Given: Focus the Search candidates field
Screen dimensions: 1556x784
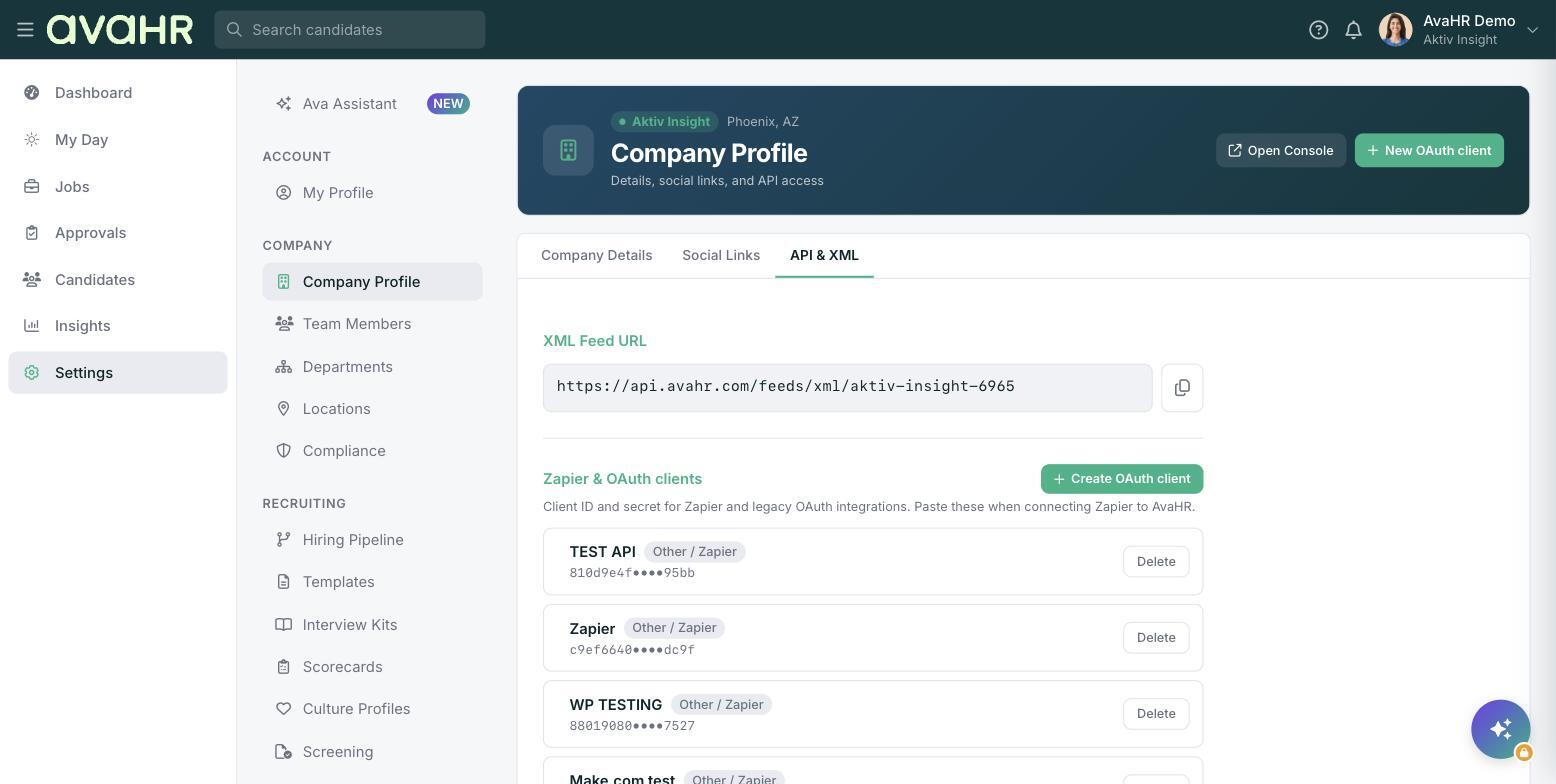Looking at the screenshot, I should (350, 30).
